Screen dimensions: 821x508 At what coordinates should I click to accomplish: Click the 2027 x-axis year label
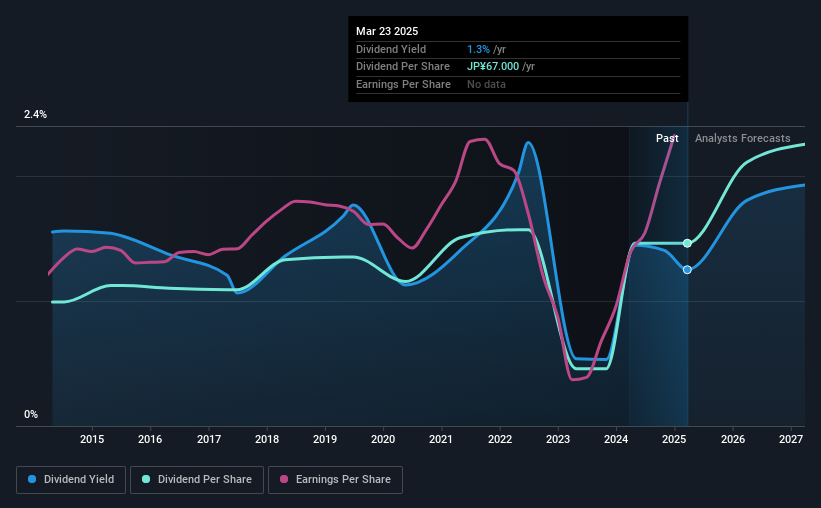coord(791,439)
